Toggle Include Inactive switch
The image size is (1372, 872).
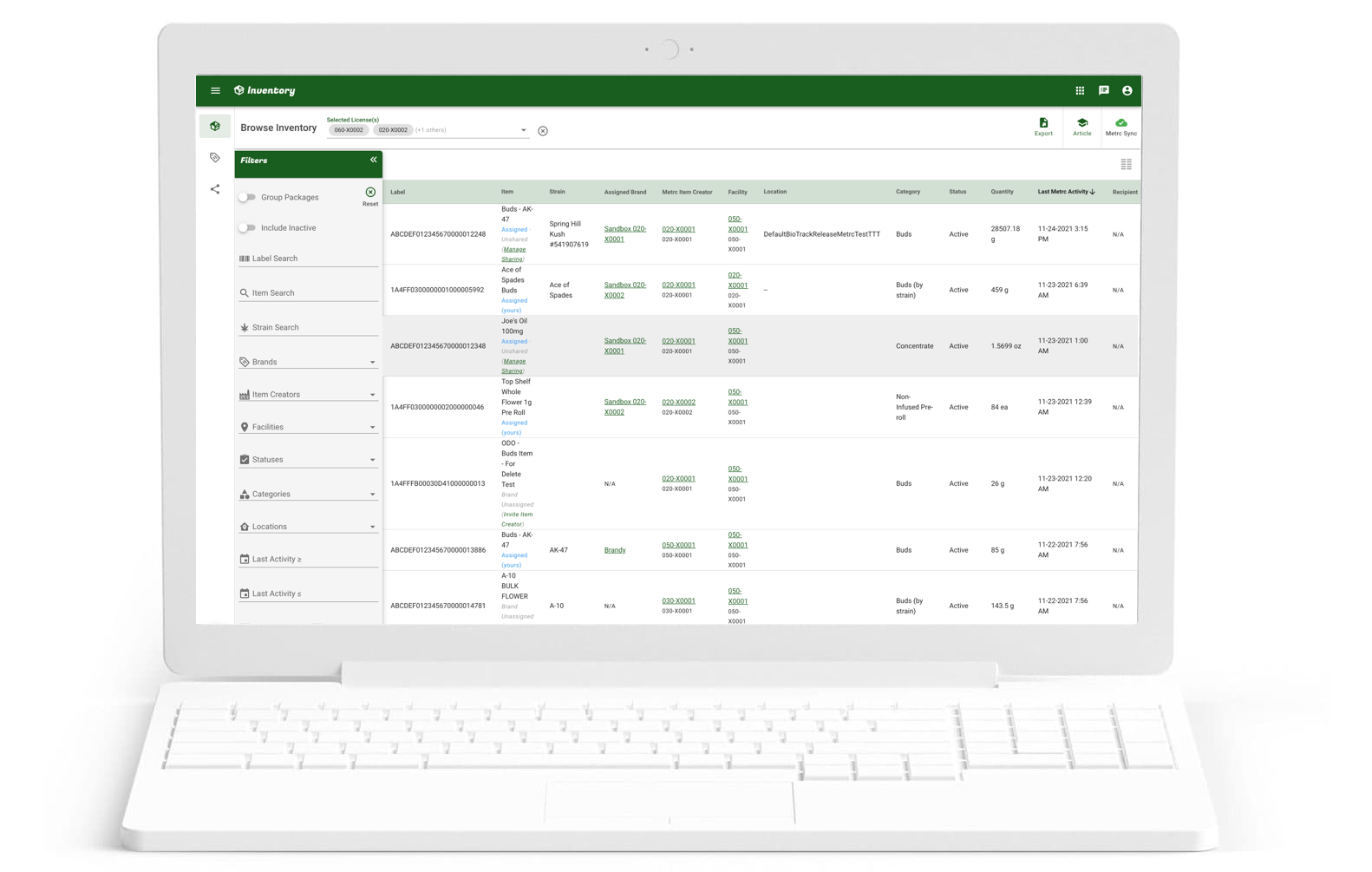point(247,228)
